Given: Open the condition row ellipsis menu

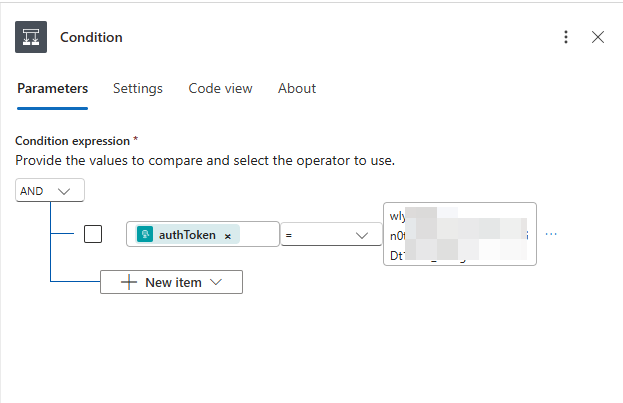Looking at the screenshot, I should pyautogui.click(x=551, y=234).
